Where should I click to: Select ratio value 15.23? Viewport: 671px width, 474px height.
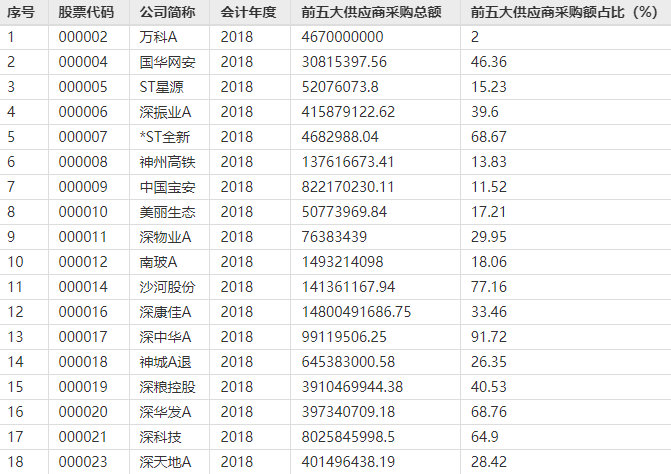pyautogui.click(x=489, y=87)
